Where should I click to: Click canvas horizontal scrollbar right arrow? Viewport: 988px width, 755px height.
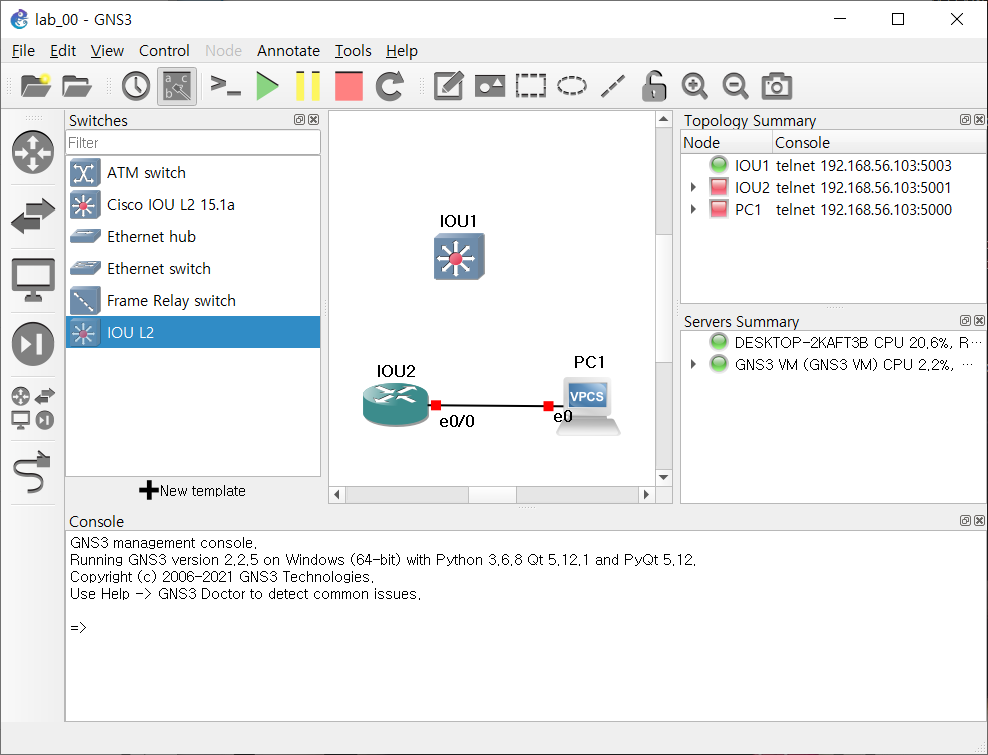click(x=646, y=495)
